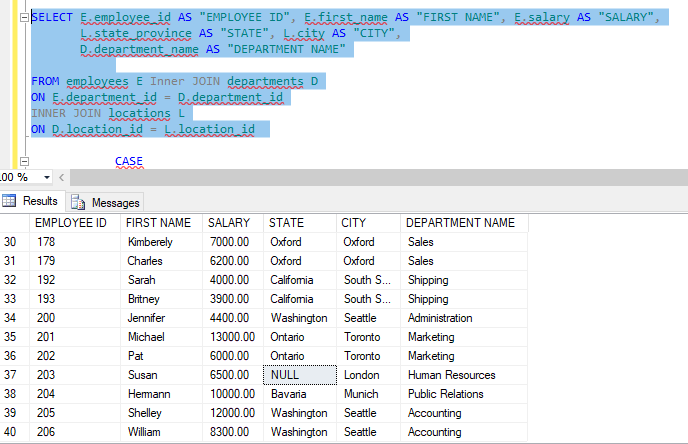Screen dimensions: 688x444
Task: Collapse the CASE code block
Action: coord(24,161)
